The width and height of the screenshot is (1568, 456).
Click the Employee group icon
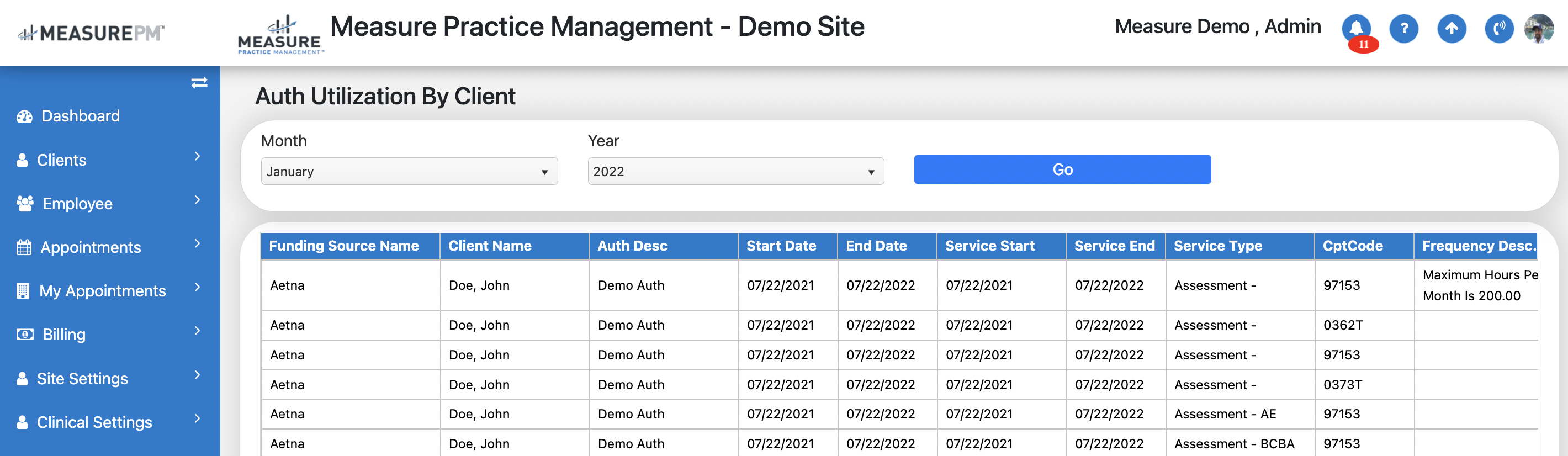25,203
